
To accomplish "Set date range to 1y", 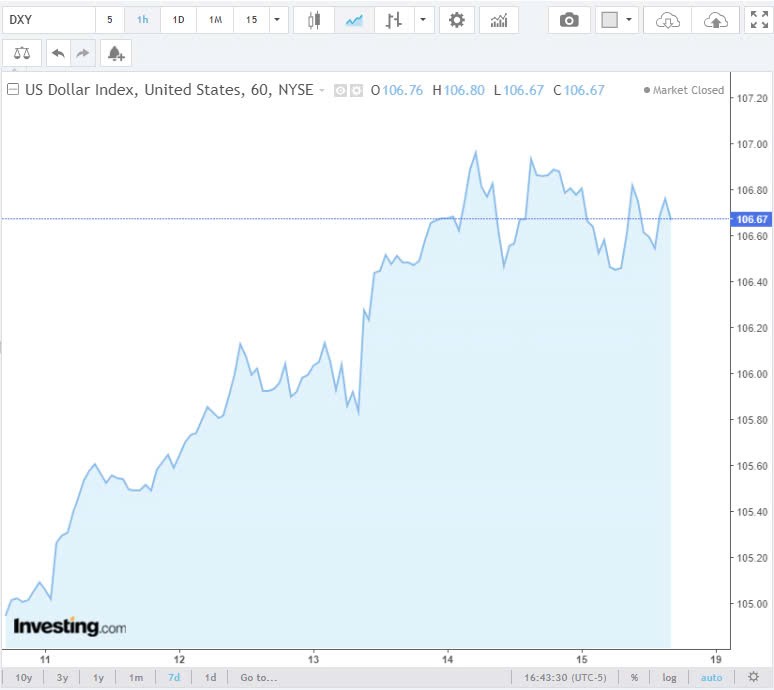I will (99, 678).
